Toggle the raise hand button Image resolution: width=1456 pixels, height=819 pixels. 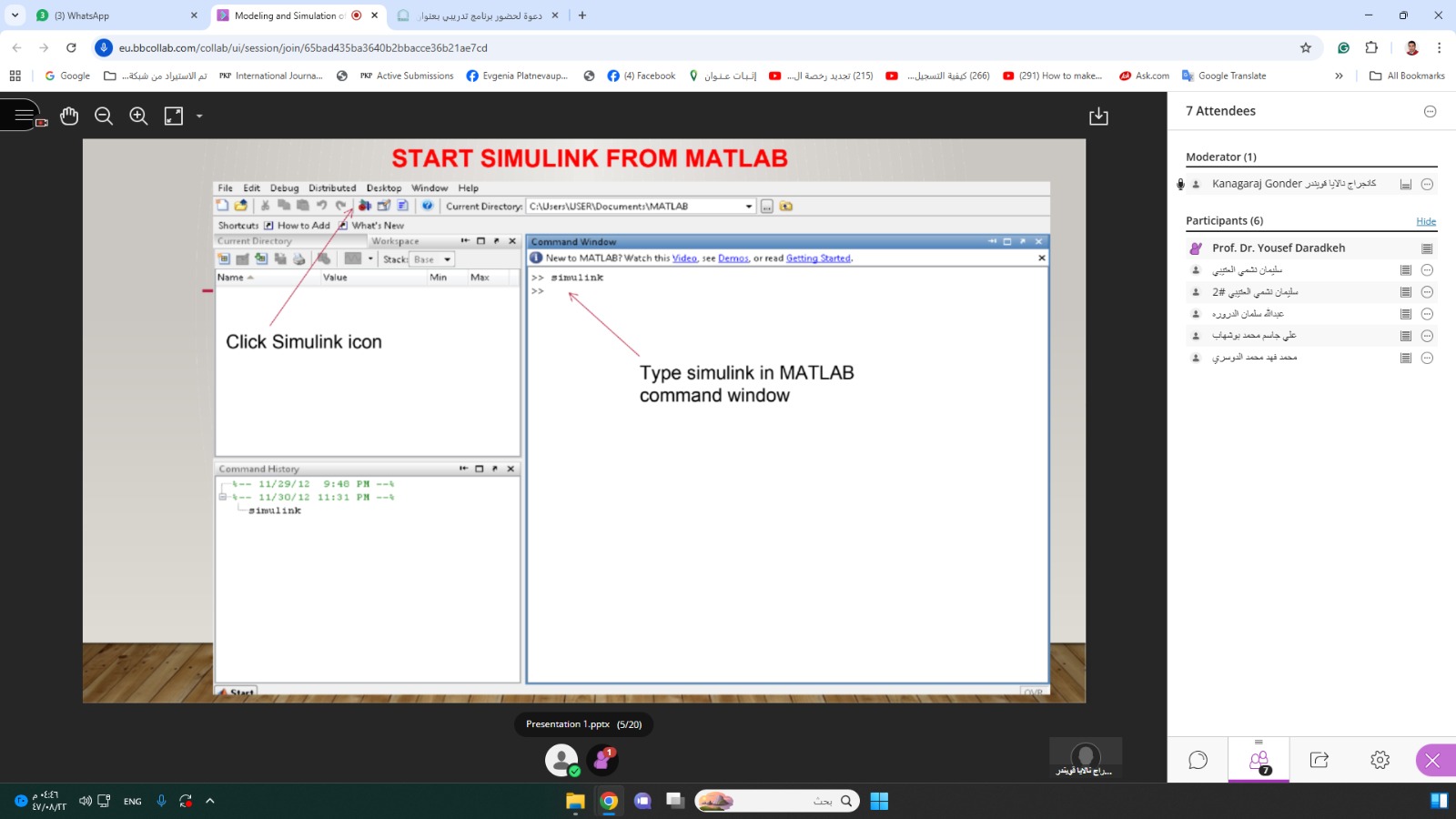click(x=602, y=759)
